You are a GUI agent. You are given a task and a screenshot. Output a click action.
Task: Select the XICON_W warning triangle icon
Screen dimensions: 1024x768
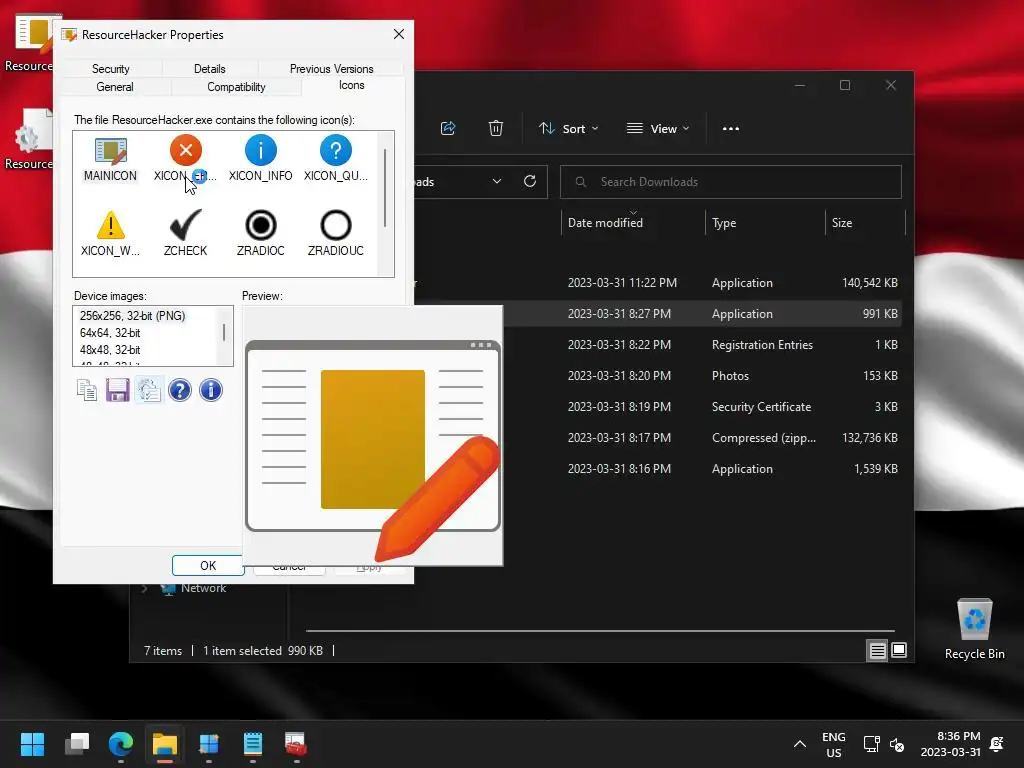pyautogui.click(x=110, y=234)
